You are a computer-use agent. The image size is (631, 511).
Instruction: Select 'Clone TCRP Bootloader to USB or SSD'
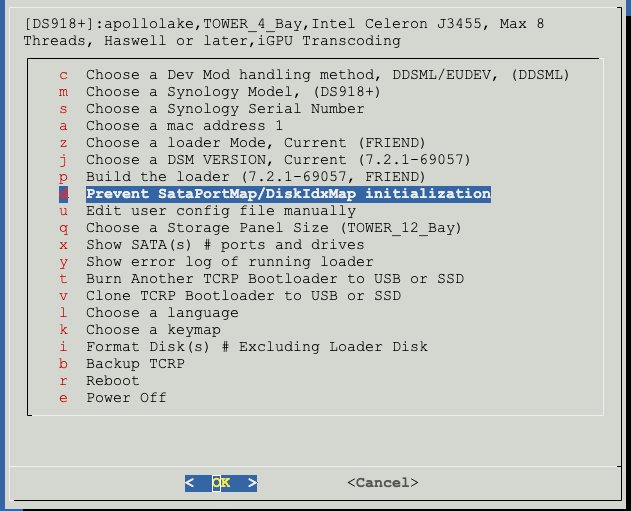coord(243,296)
